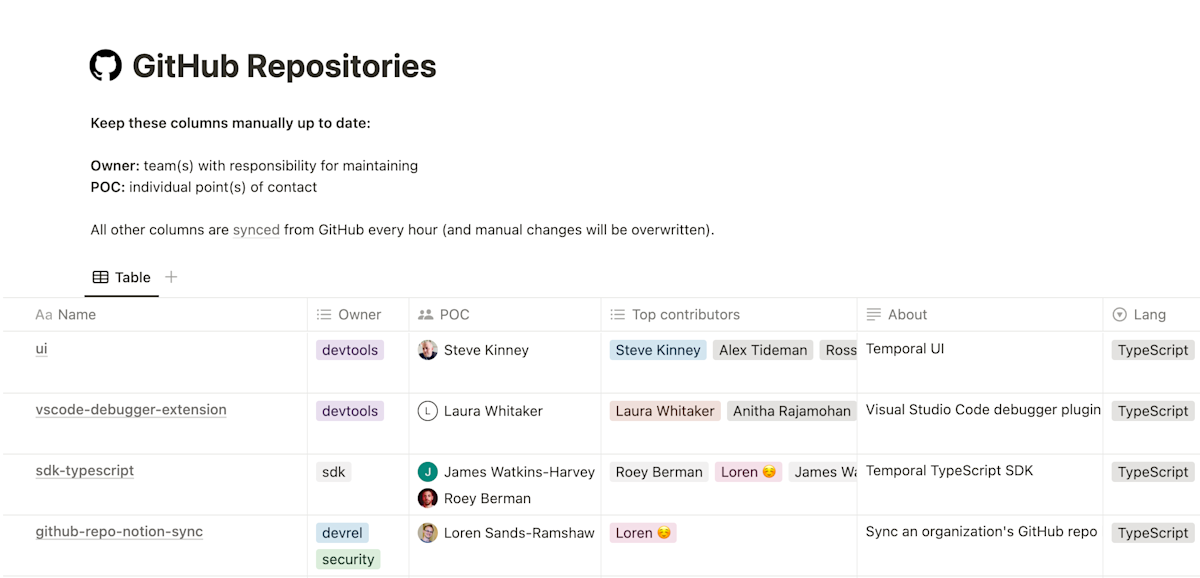This screenshot has width=1200, height=578.
Task: Select the Table view tab
Action: point(122,277)
